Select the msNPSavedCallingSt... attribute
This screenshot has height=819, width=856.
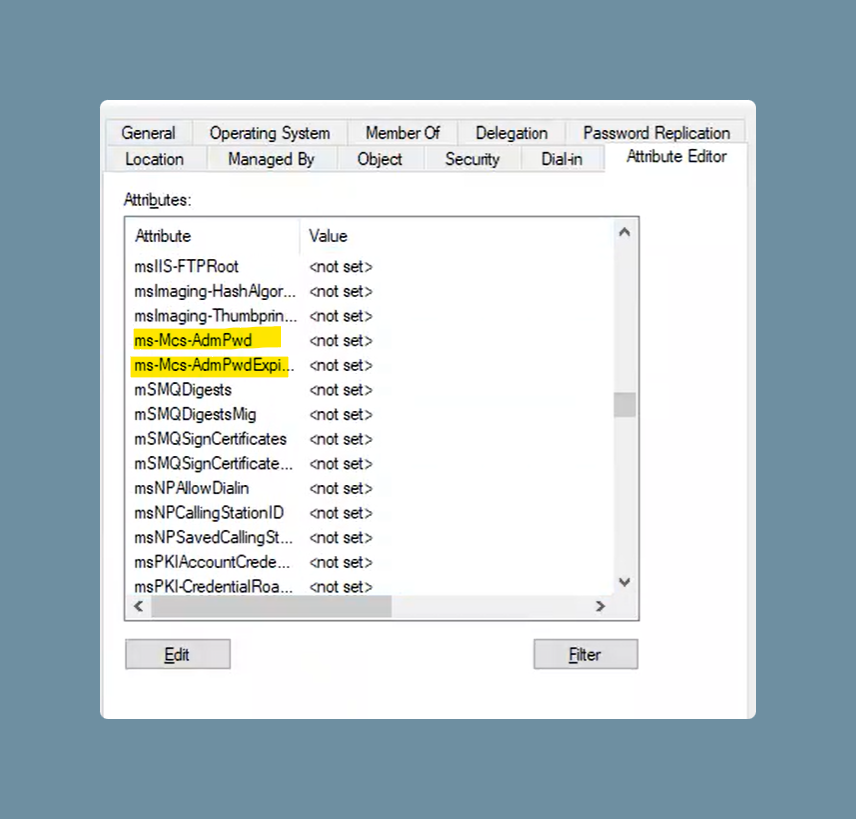[213, 537]
